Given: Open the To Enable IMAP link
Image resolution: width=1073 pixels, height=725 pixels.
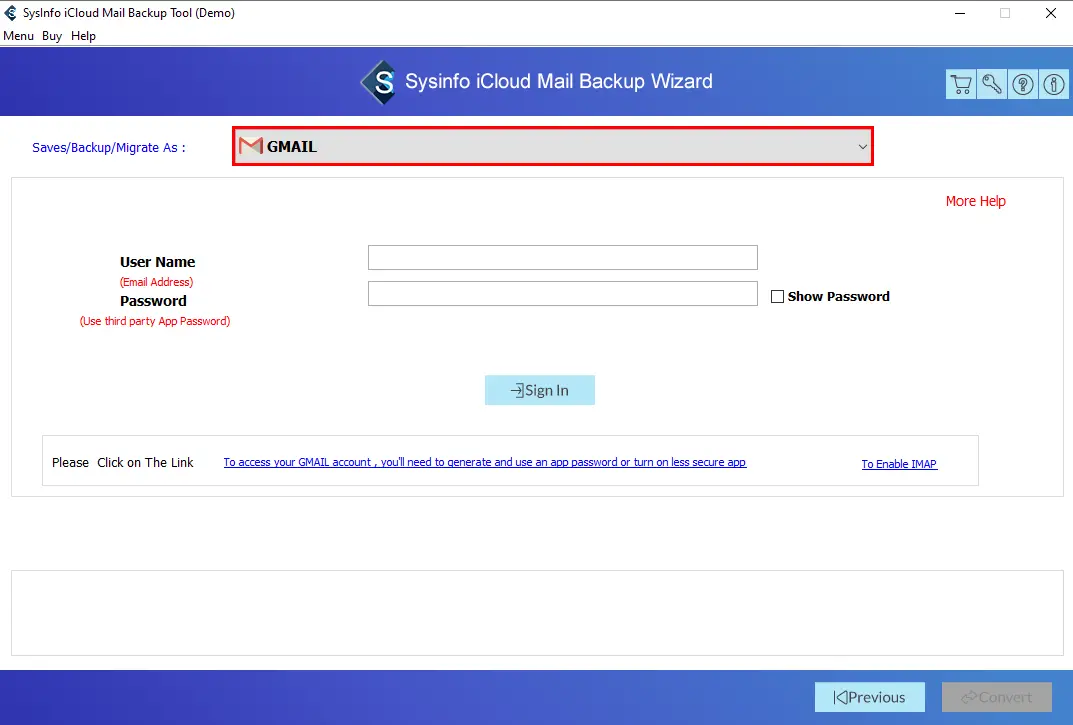Looking at the screenshot, I should tap(899, 464).
